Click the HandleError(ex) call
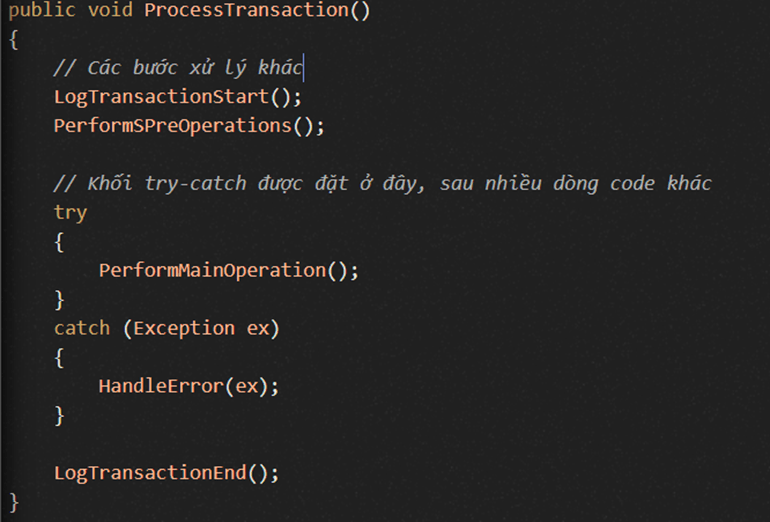The height and width of the screenshot is (522, 770). (189, 386)
